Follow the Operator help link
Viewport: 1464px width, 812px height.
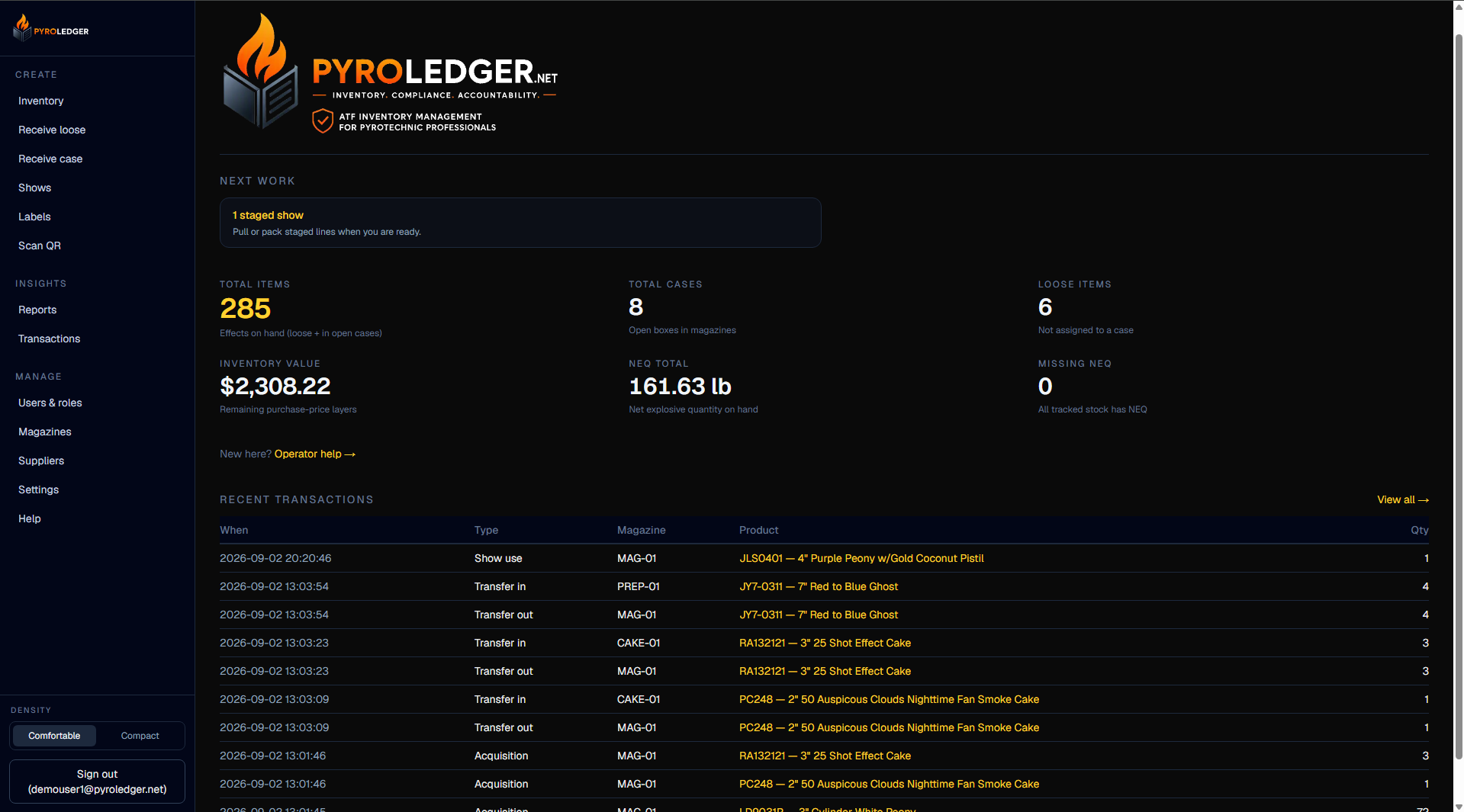pyautogui.click(x=314, y=454)
